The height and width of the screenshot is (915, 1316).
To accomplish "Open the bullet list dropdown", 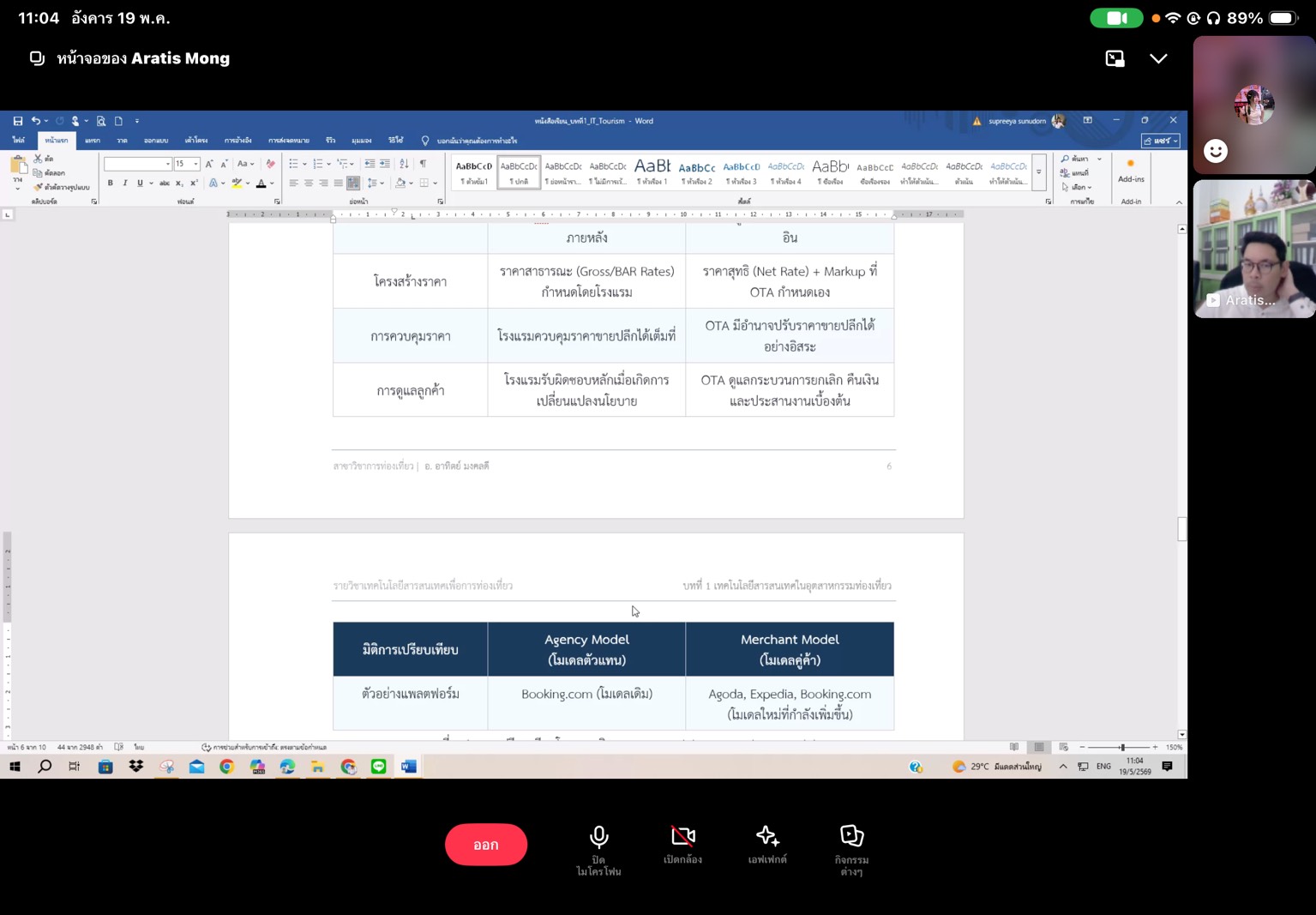I will pyautogui.click(x=304, y=164).
